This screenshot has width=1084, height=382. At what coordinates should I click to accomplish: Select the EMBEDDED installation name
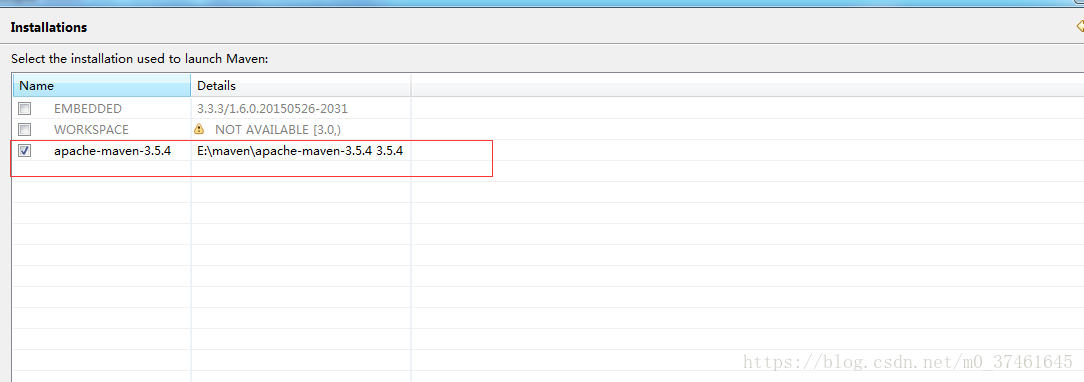click(88, 108)
